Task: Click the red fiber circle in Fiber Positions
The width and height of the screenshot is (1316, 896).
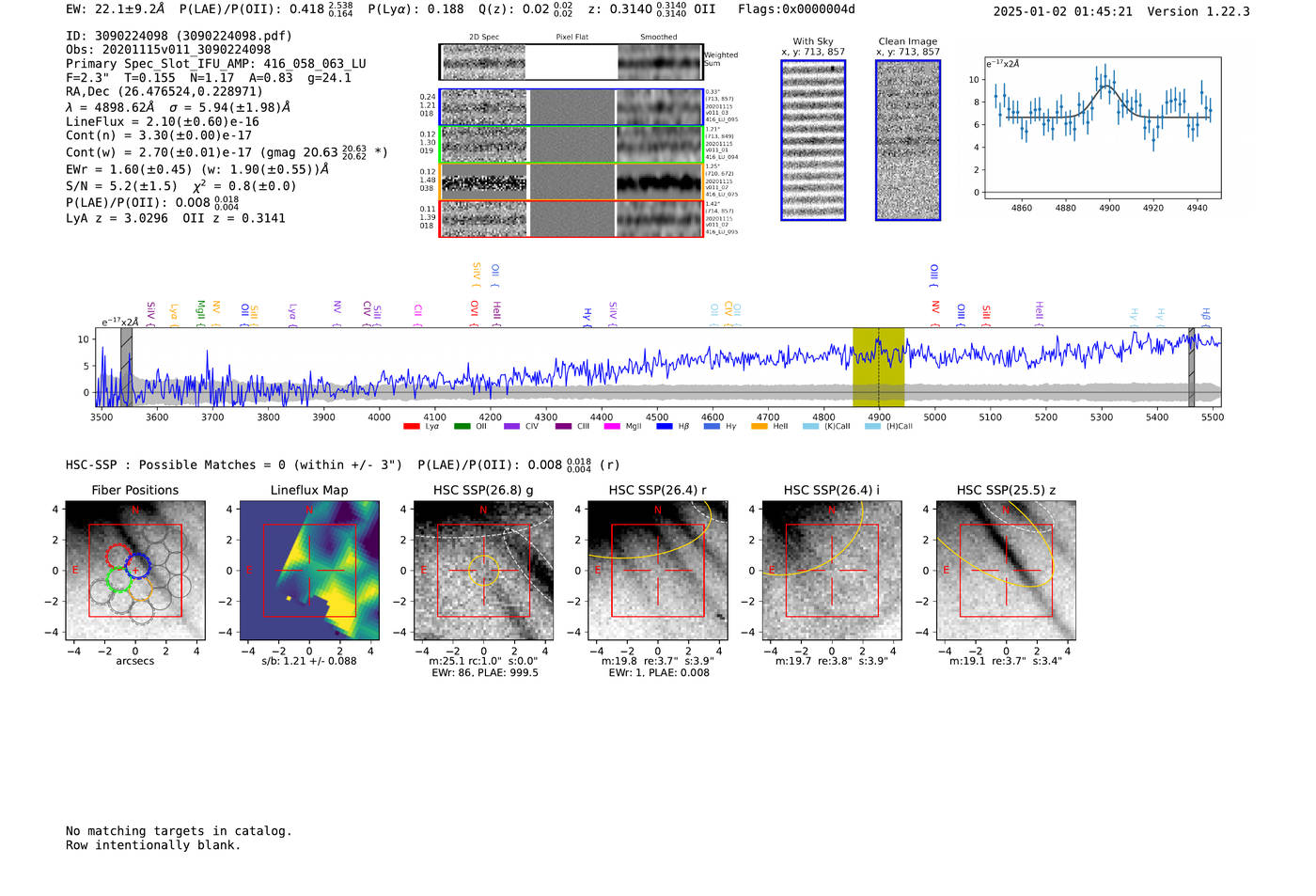Action: [119, 557]
